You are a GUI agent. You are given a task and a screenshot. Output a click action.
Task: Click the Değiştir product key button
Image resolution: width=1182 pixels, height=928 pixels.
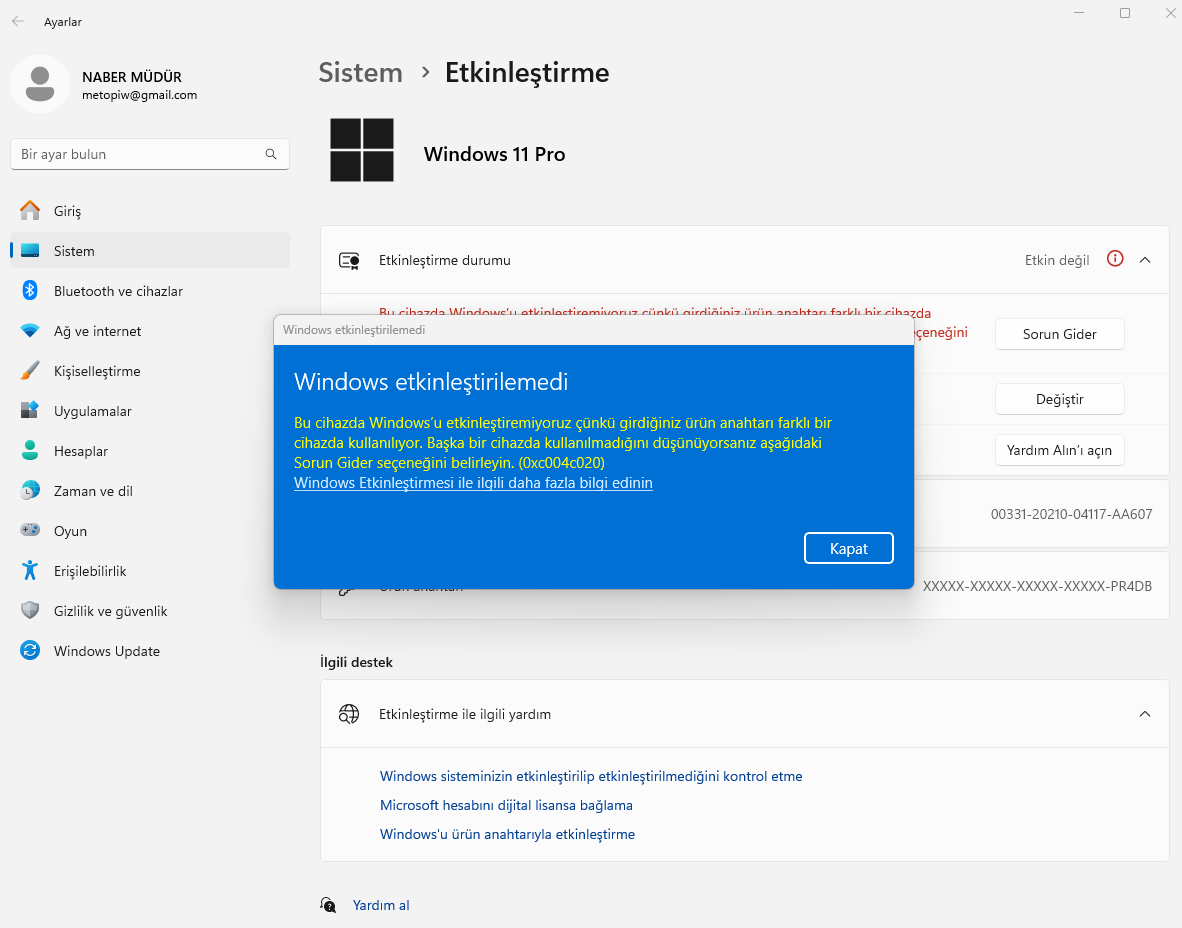tap(1059, 399)
